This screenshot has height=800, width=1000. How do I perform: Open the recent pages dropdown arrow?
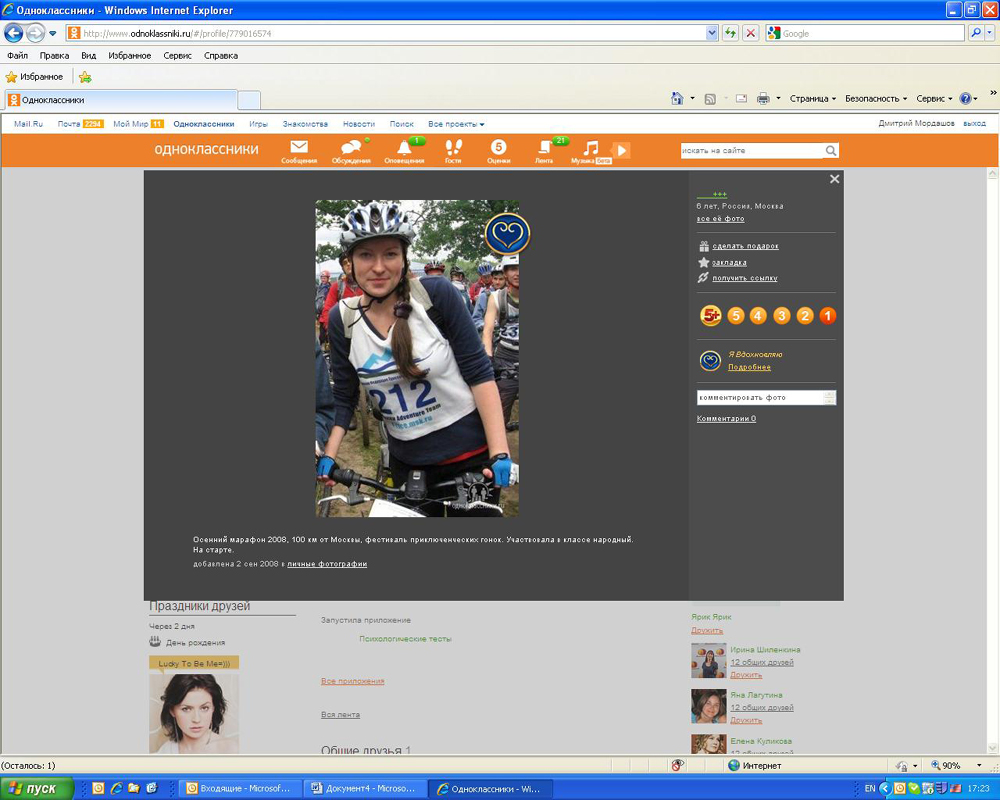[52, 33]
